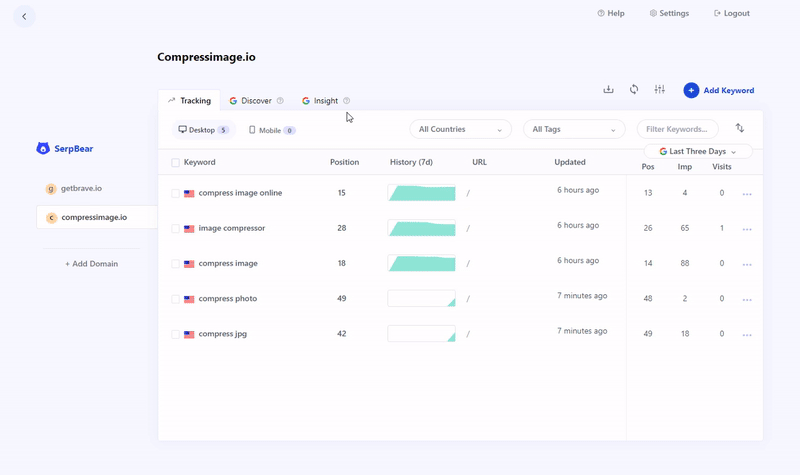The width and height of the screenshot is (800, 475).
Task: Click the refresh keywords icon
Action: tap(634, 90)
